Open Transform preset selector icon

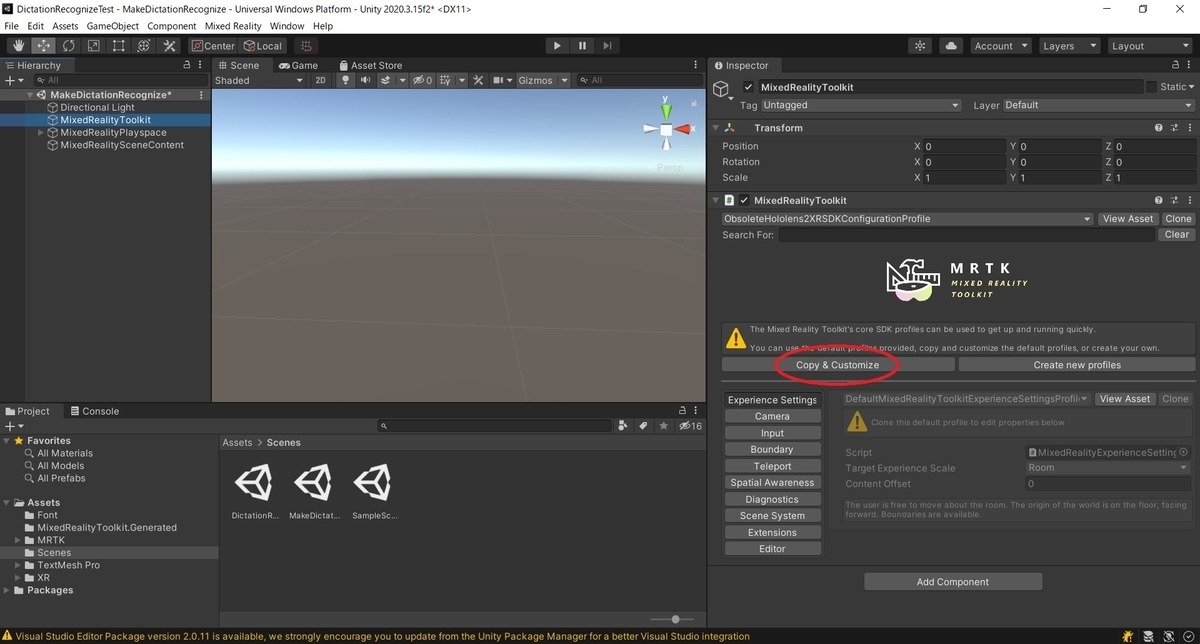coord(1172,128)
